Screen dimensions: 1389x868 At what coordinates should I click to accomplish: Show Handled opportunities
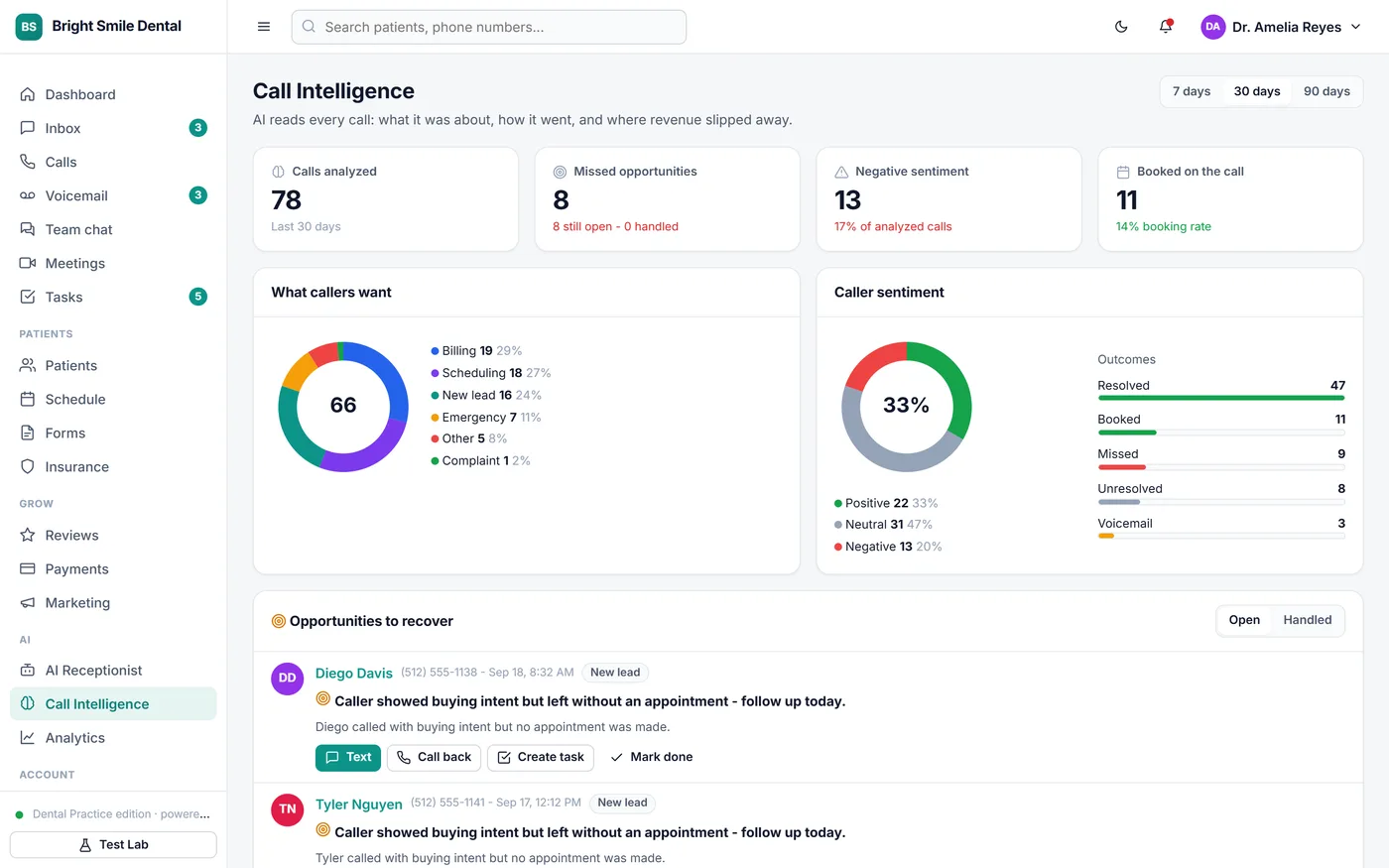pyautogui.click(x=1308, y=620)
